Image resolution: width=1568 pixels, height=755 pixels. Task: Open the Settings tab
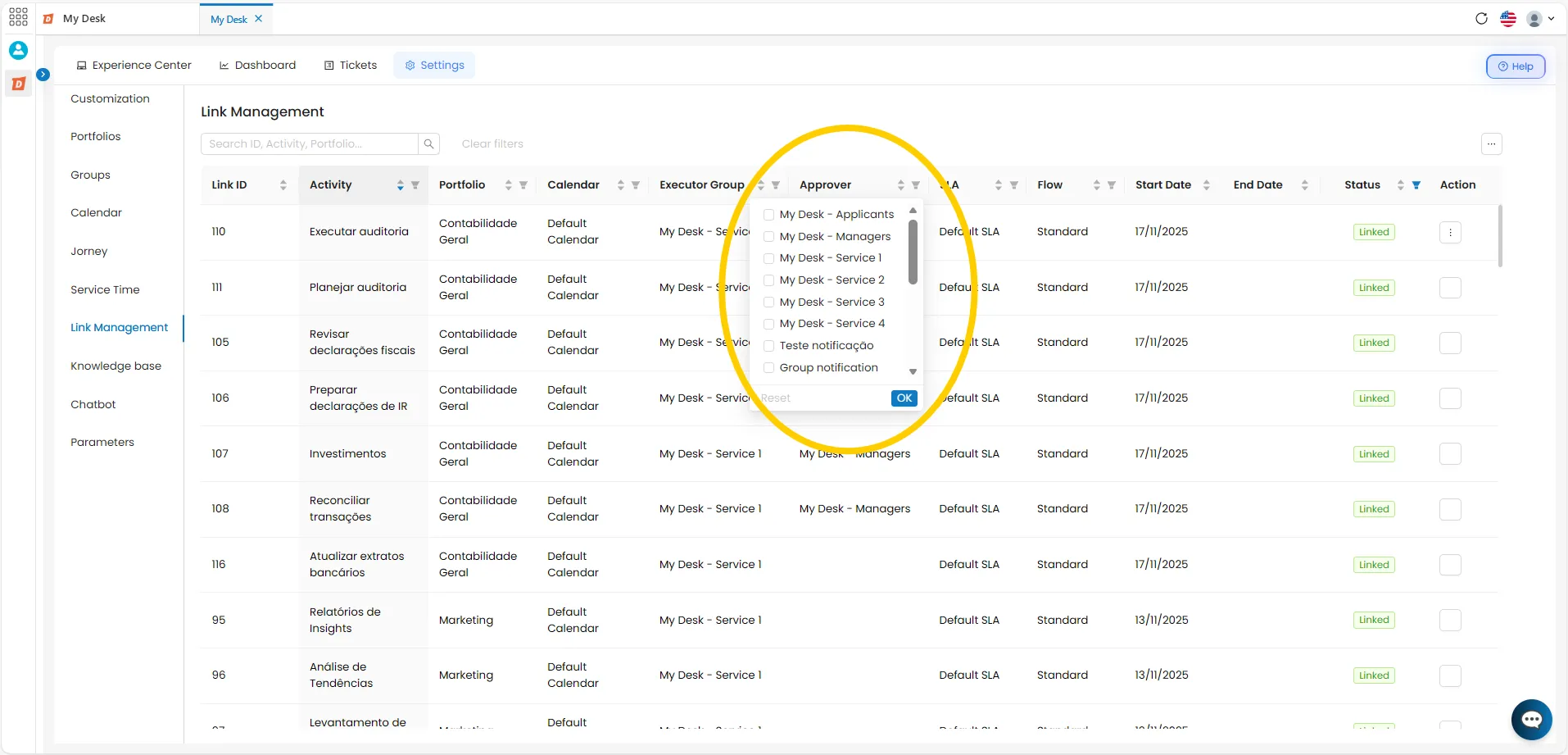434,66
